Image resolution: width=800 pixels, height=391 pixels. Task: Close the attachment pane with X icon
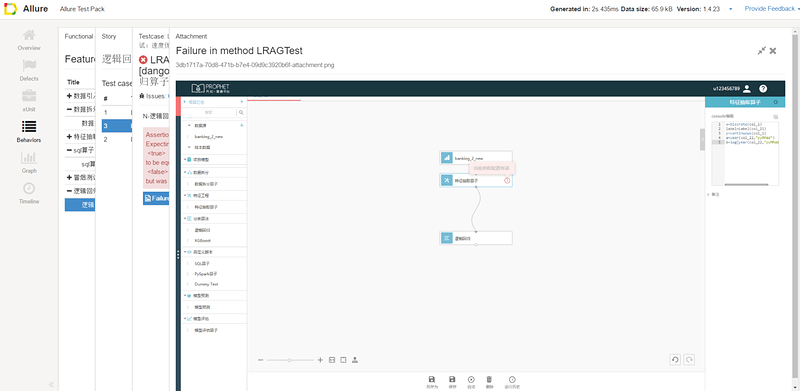[773, 51]
